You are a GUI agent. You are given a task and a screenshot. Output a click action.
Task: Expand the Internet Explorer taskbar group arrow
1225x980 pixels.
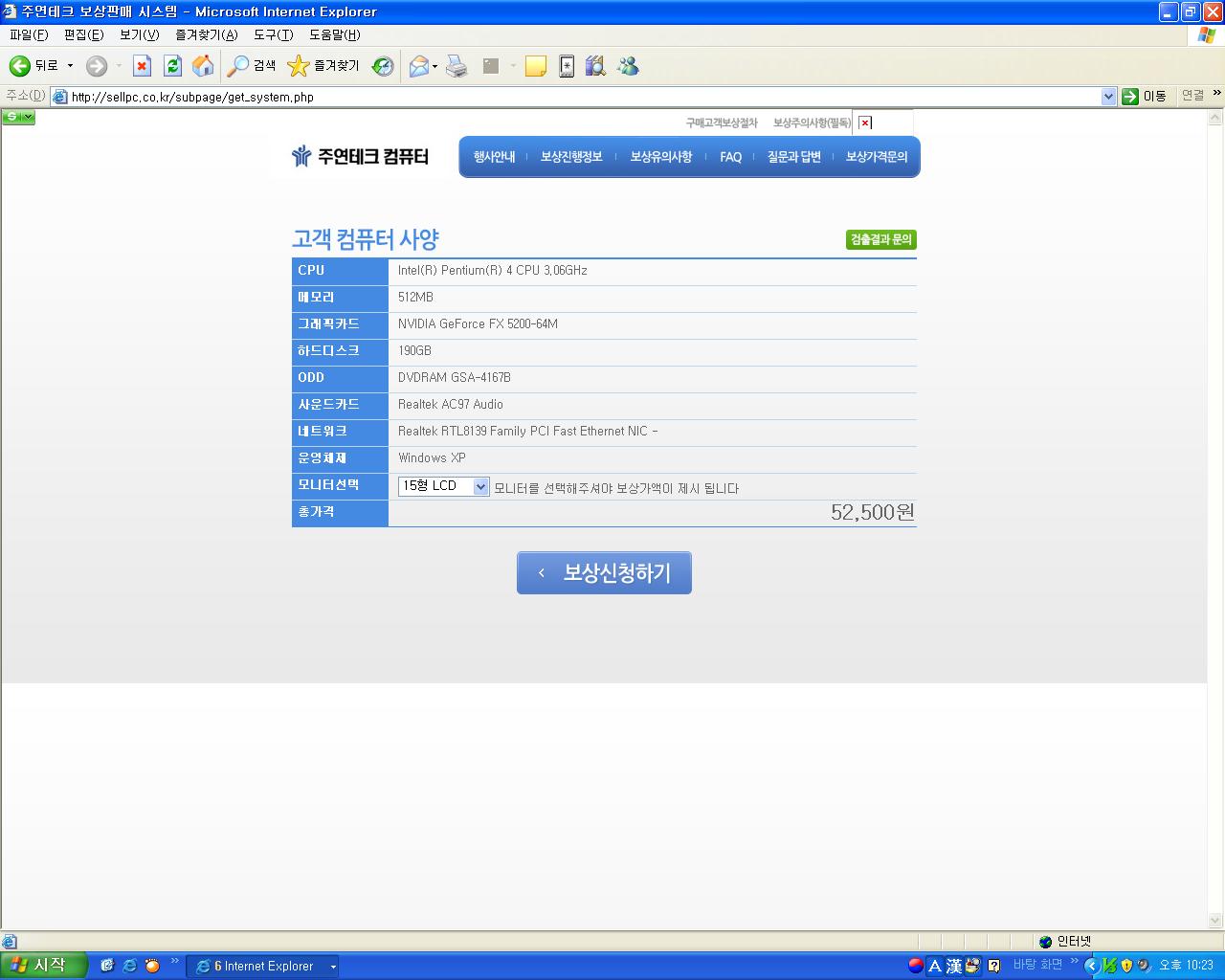click(x=333, y=967)
